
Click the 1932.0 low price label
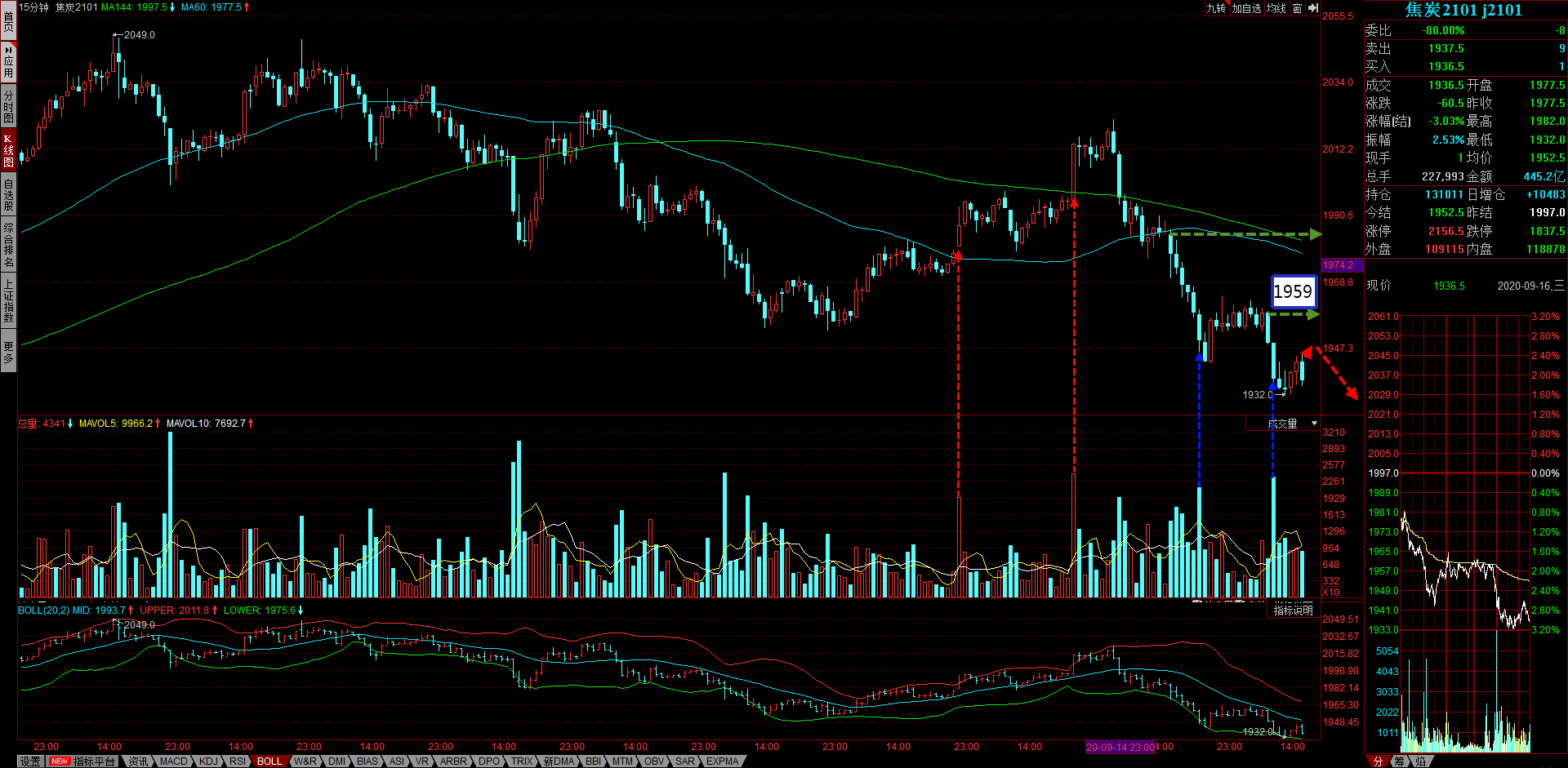point(1258,395)
